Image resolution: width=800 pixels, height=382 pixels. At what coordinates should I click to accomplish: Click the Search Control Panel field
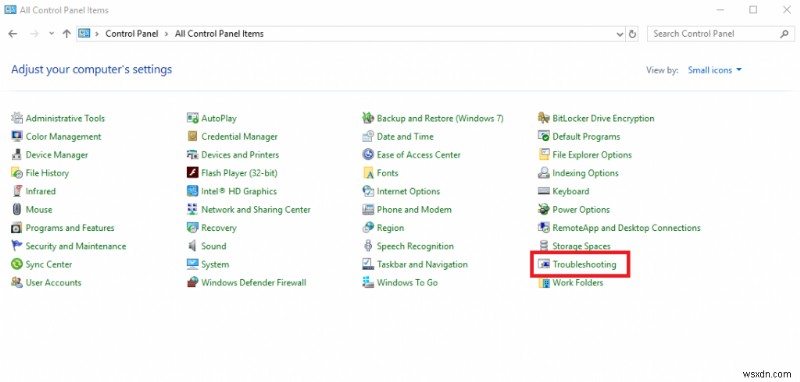(x=721, y=34)
